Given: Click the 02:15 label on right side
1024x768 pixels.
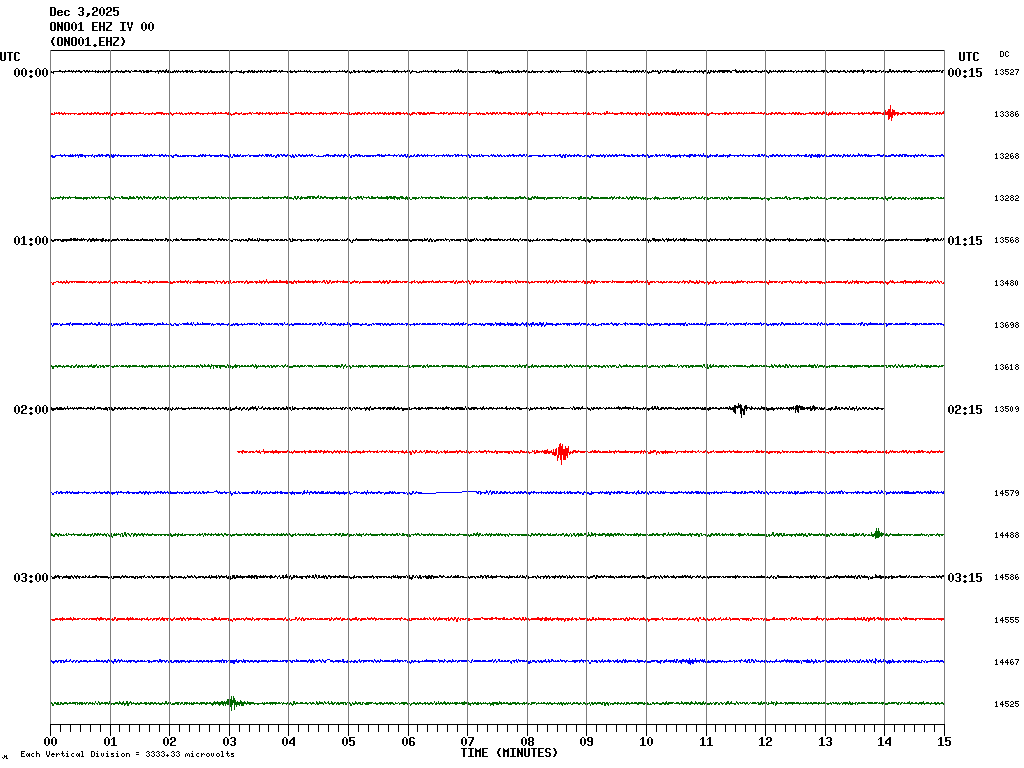Looking at the screenshot, I should pos(965,410).
